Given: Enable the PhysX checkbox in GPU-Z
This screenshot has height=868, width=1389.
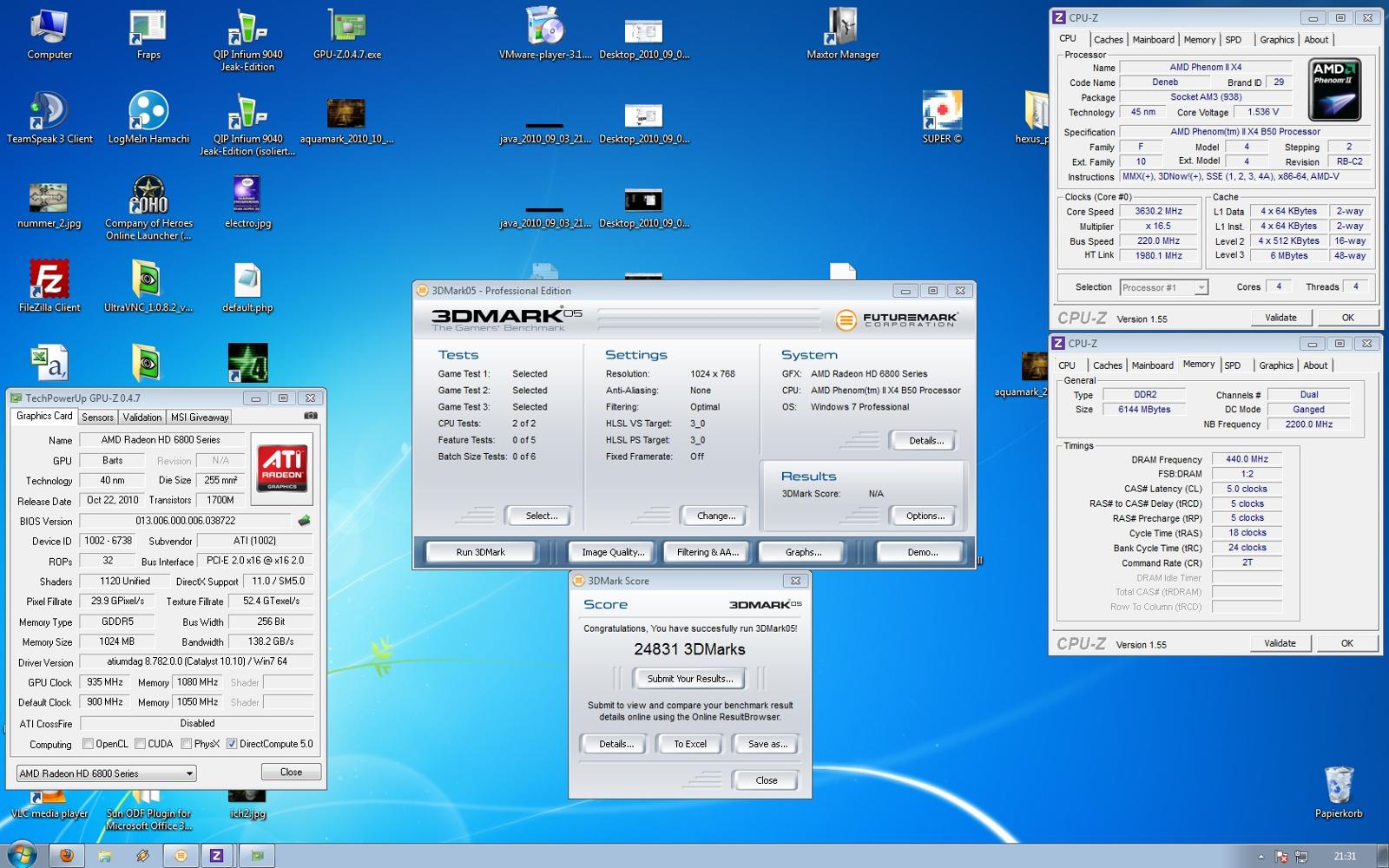Looking at the screenshot, I should 187,744.
